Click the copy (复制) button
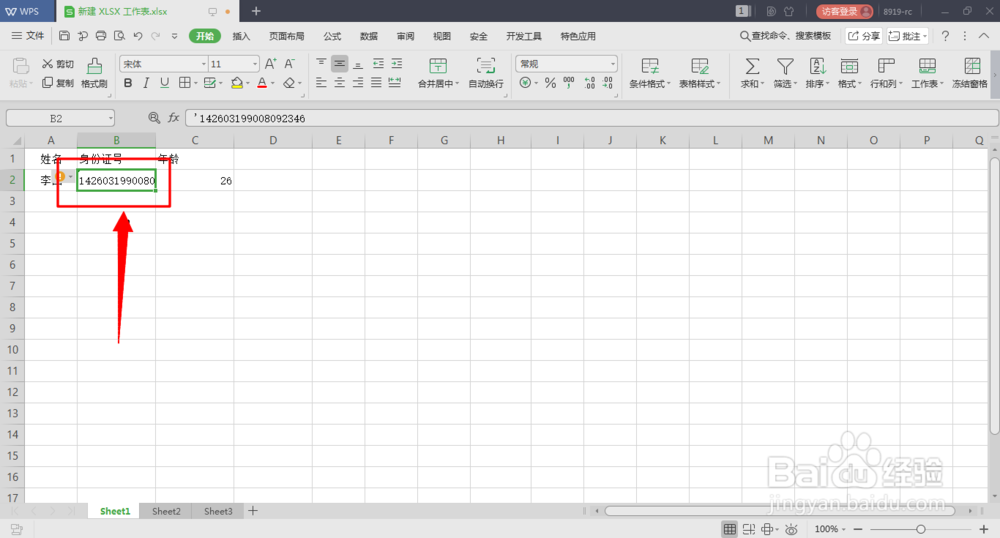This screenshot has width=1000, height=538. (57, 83)
